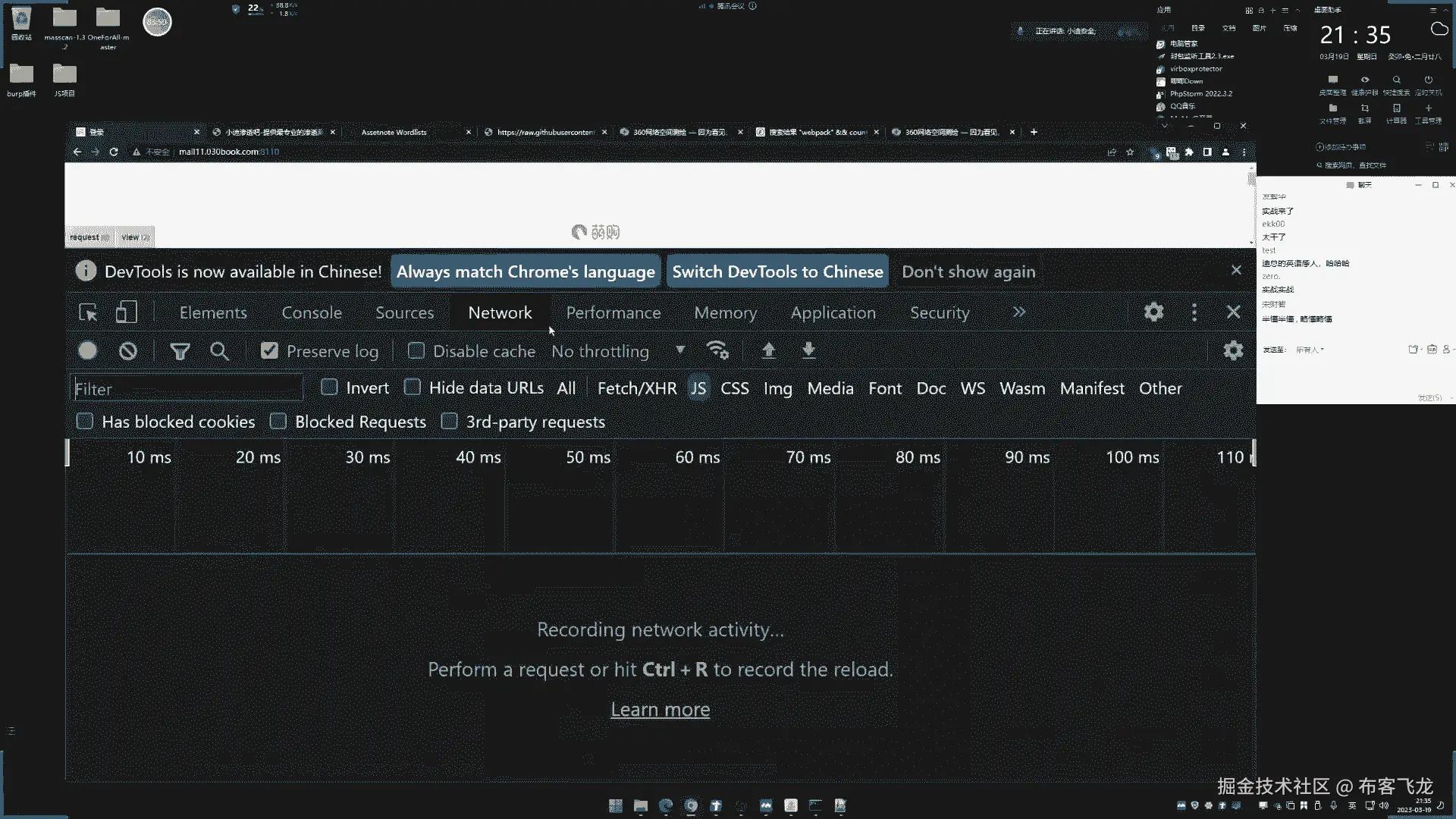Select the Fetch/XHR filter type
Viewport: 1456px width, 819px height.
point(636,388)
